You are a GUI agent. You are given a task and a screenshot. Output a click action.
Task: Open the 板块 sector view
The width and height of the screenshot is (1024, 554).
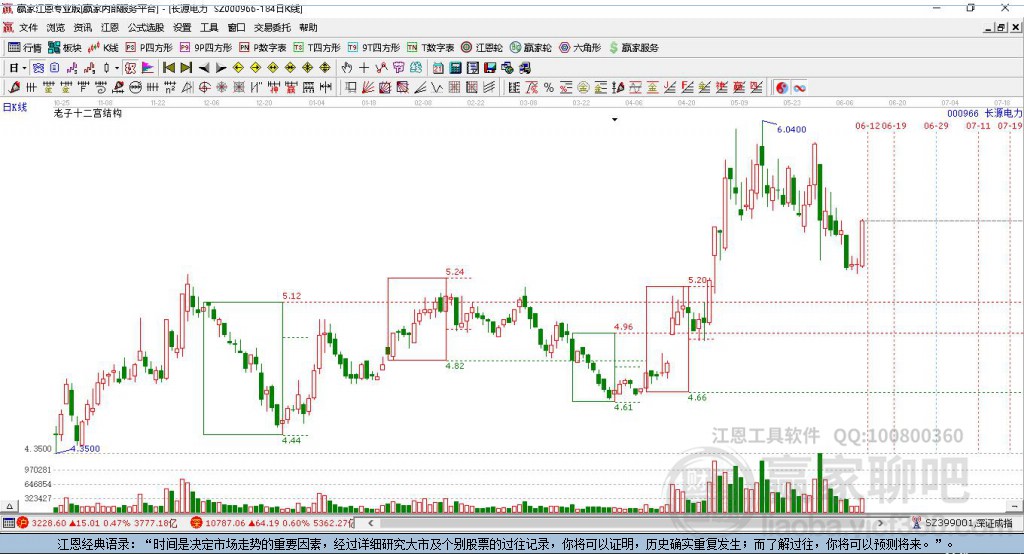[x=65, y=48]
